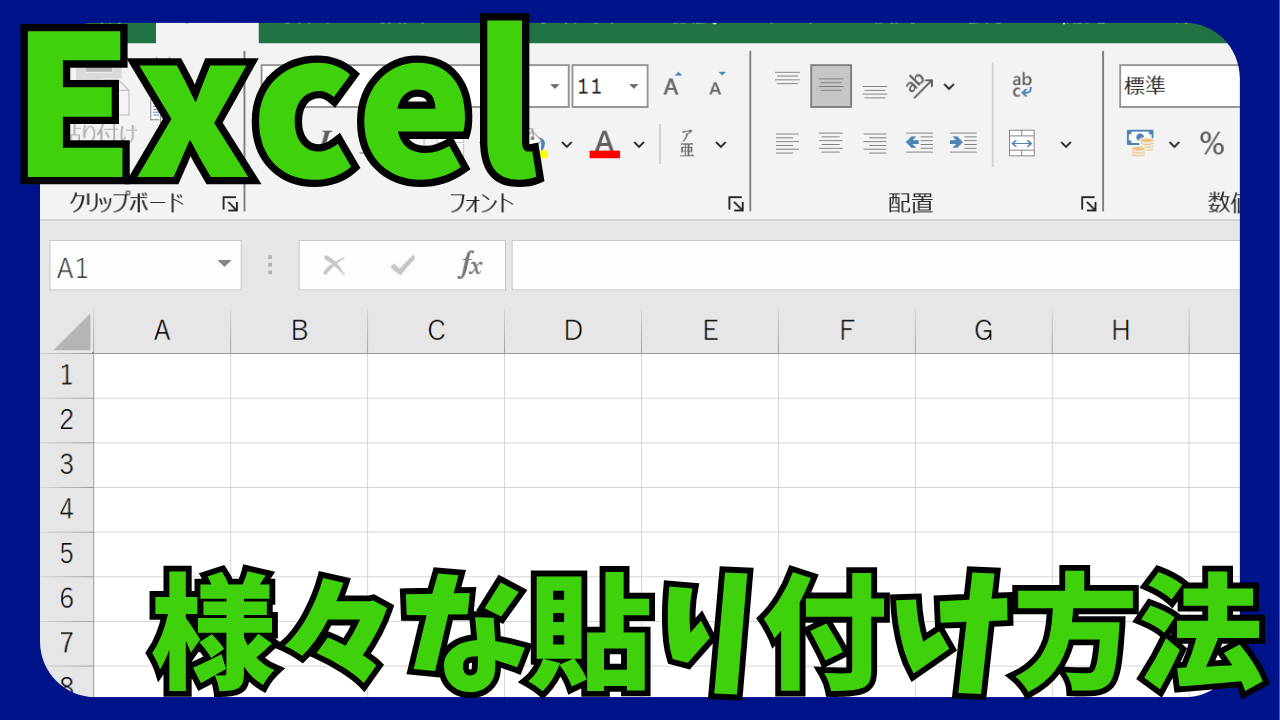Show phonetic guide (ア亜) icon
The image size is (1280, 720).
click(688, 144)
